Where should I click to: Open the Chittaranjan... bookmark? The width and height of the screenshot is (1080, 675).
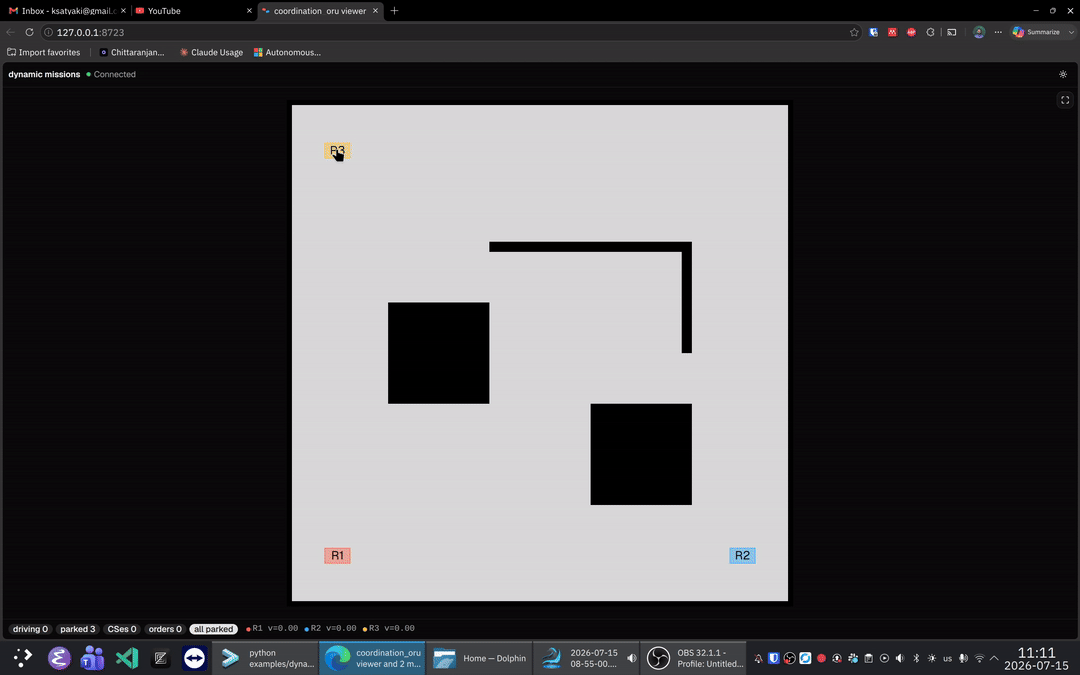click(x=132, y=52)
